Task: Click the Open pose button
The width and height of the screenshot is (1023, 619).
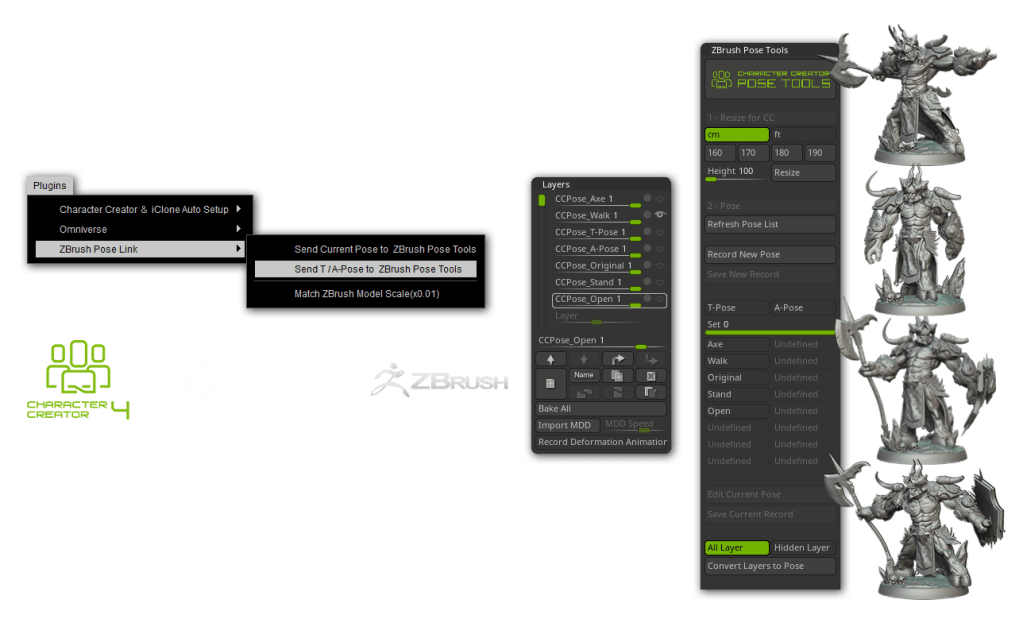Action: point(737,411)
